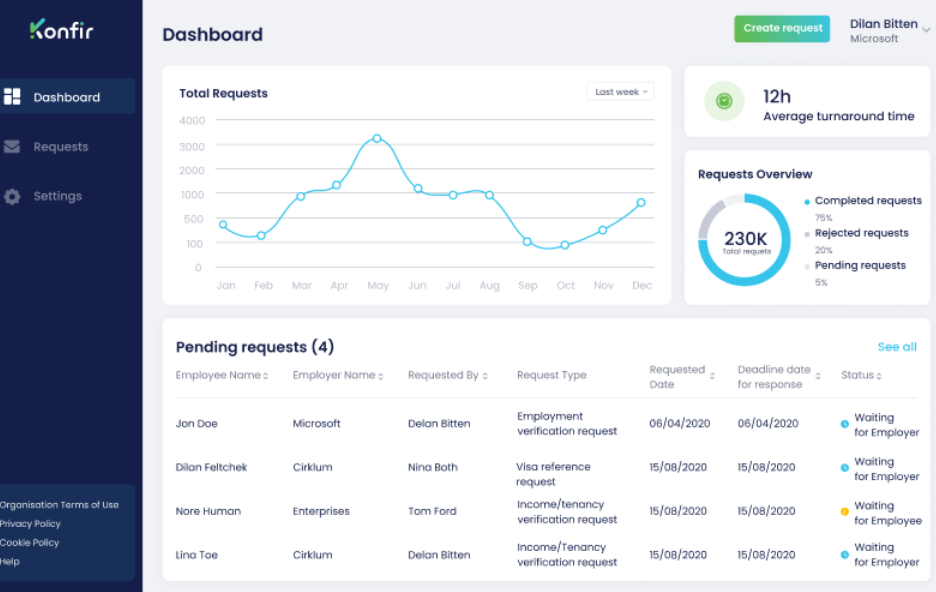The image size is (936, 592).
Task: Click the orange status dot for Nore Human
Action: click(x=844, y=511)
